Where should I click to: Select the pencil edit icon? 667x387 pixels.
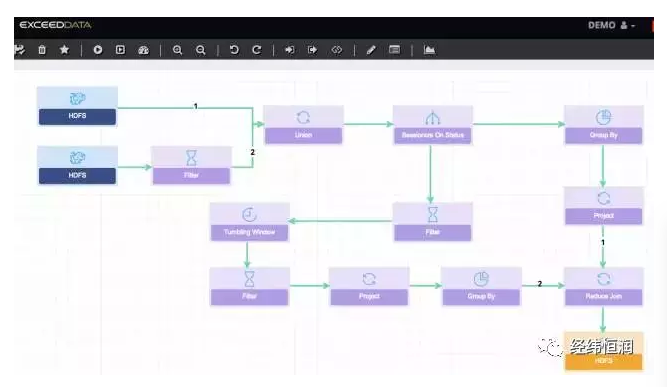371,50
